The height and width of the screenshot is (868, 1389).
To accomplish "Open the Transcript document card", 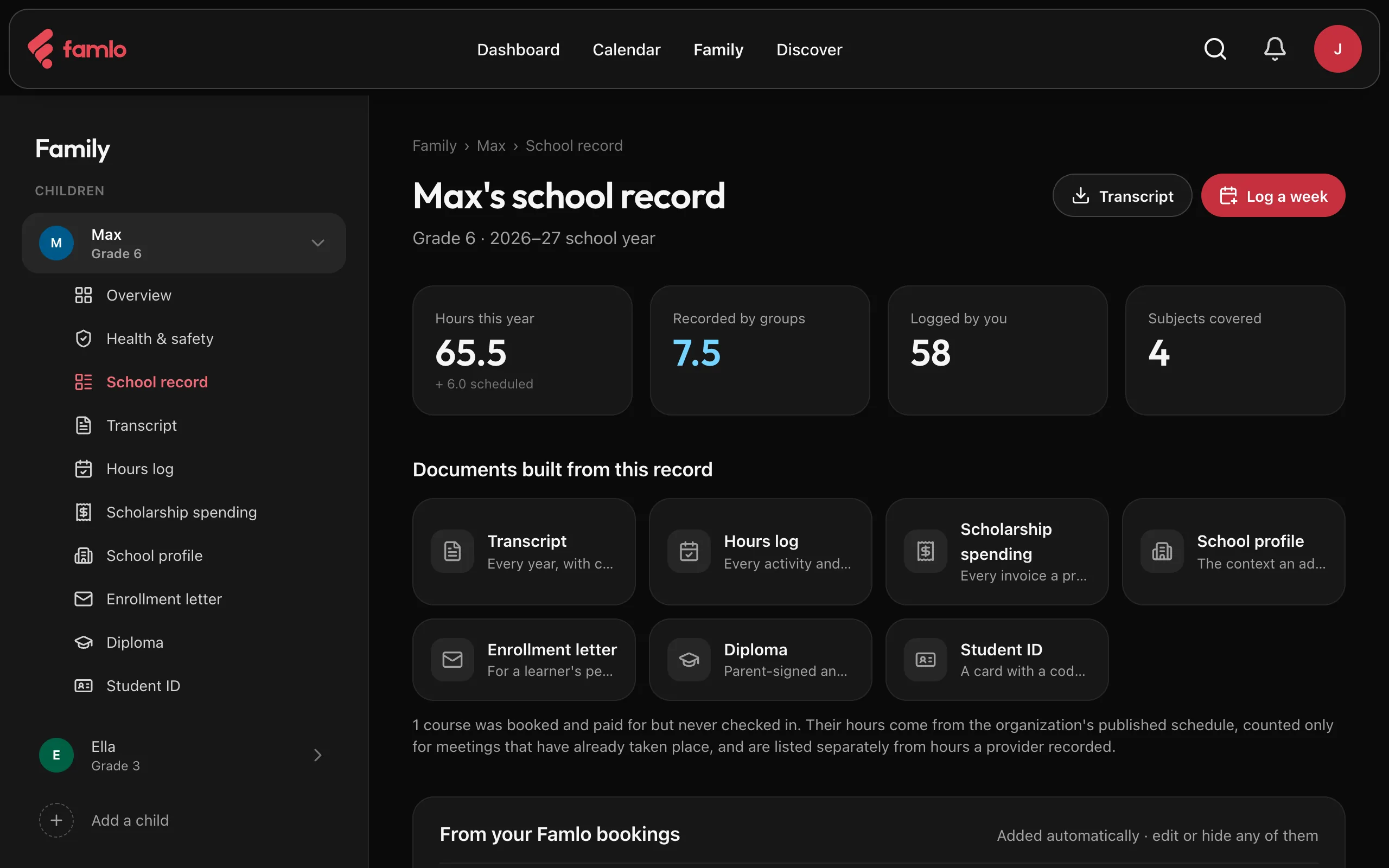I will click(x=524, y=551).
